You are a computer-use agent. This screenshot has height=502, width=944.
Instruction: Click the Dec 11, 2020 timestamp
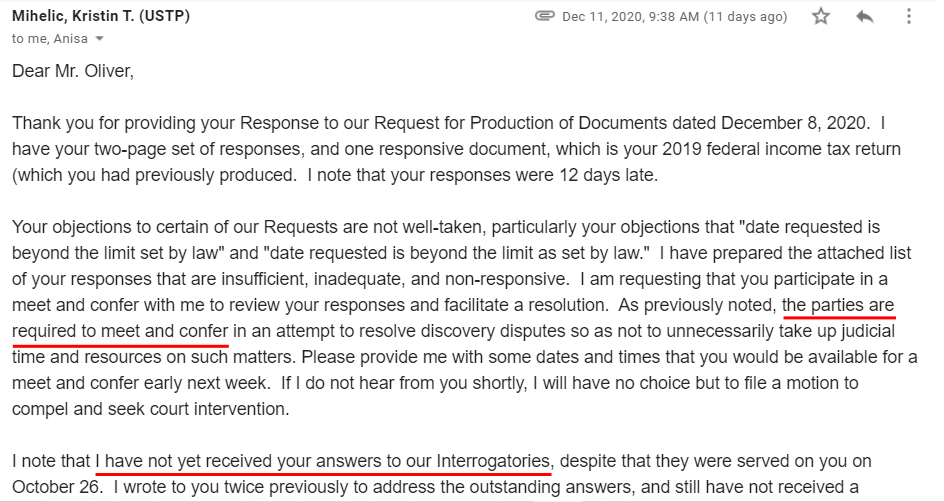pos(674,16)
